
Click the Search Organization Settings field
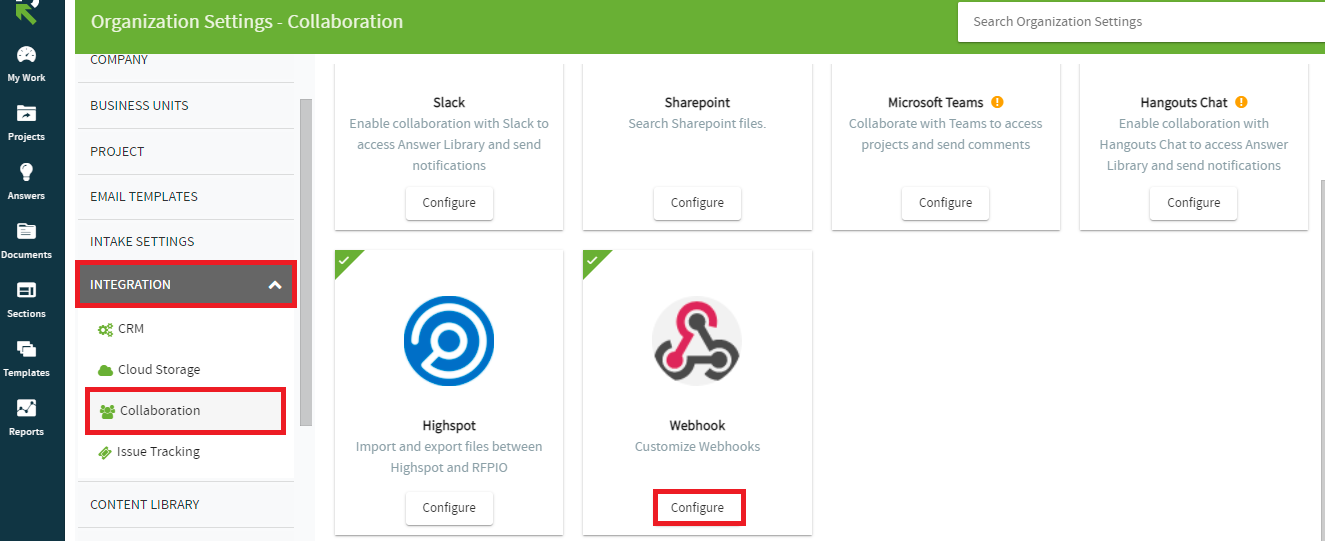pyautogui.click(x=1141, y=21)
